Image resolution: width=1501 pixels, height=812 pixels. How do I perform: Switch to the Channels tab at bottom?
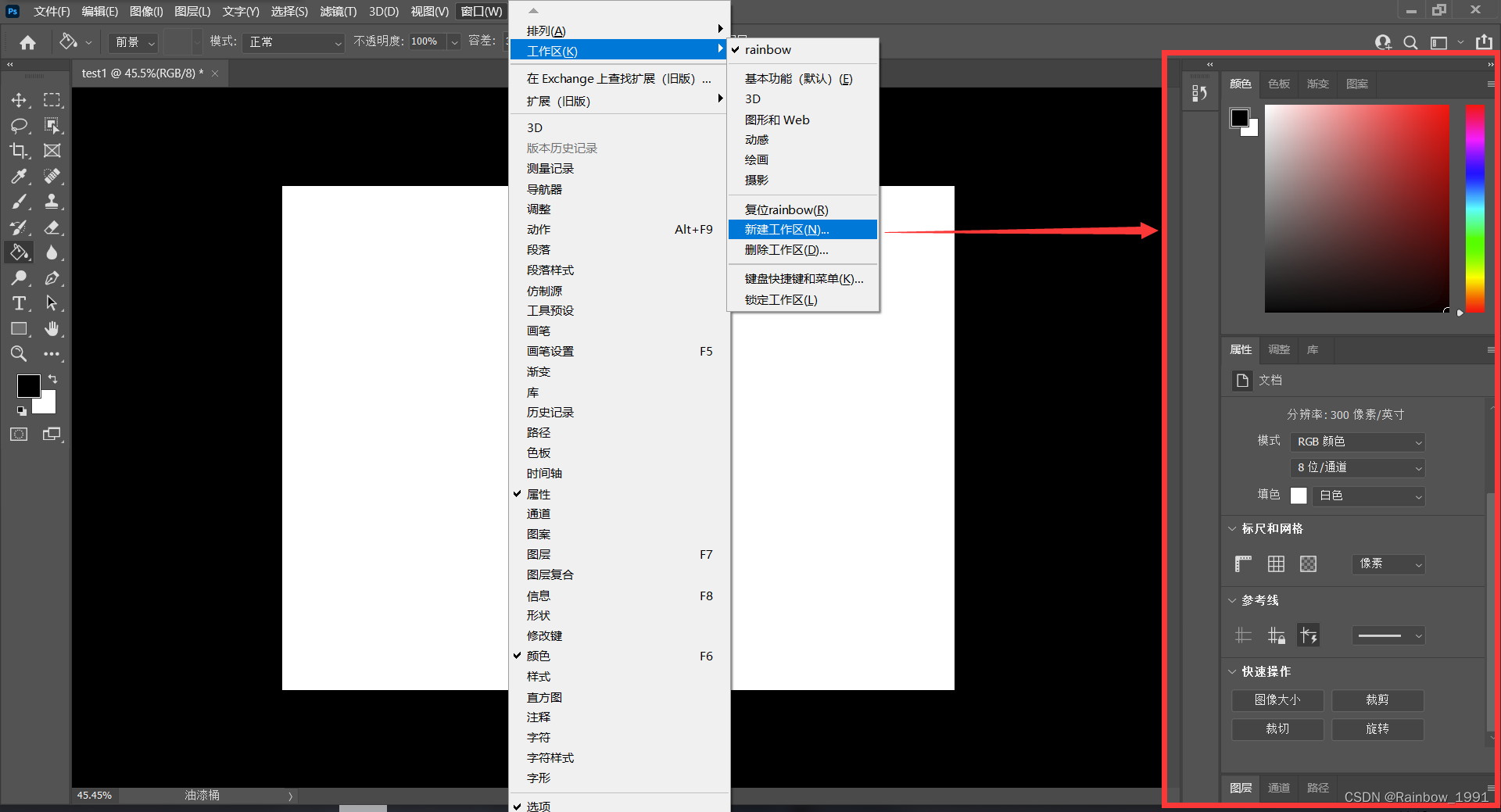tap(1279, 788)
